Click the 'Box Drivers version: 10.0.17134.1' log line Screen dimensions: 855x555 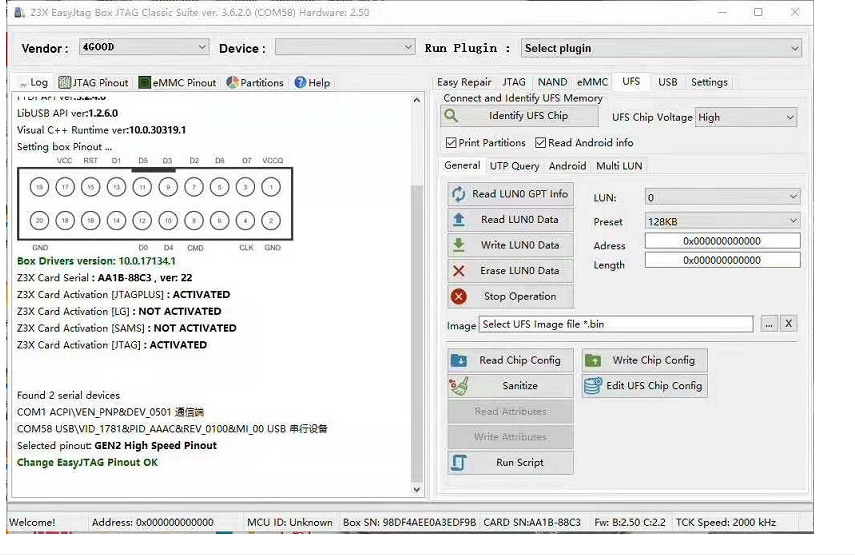(x=96, y=261)
